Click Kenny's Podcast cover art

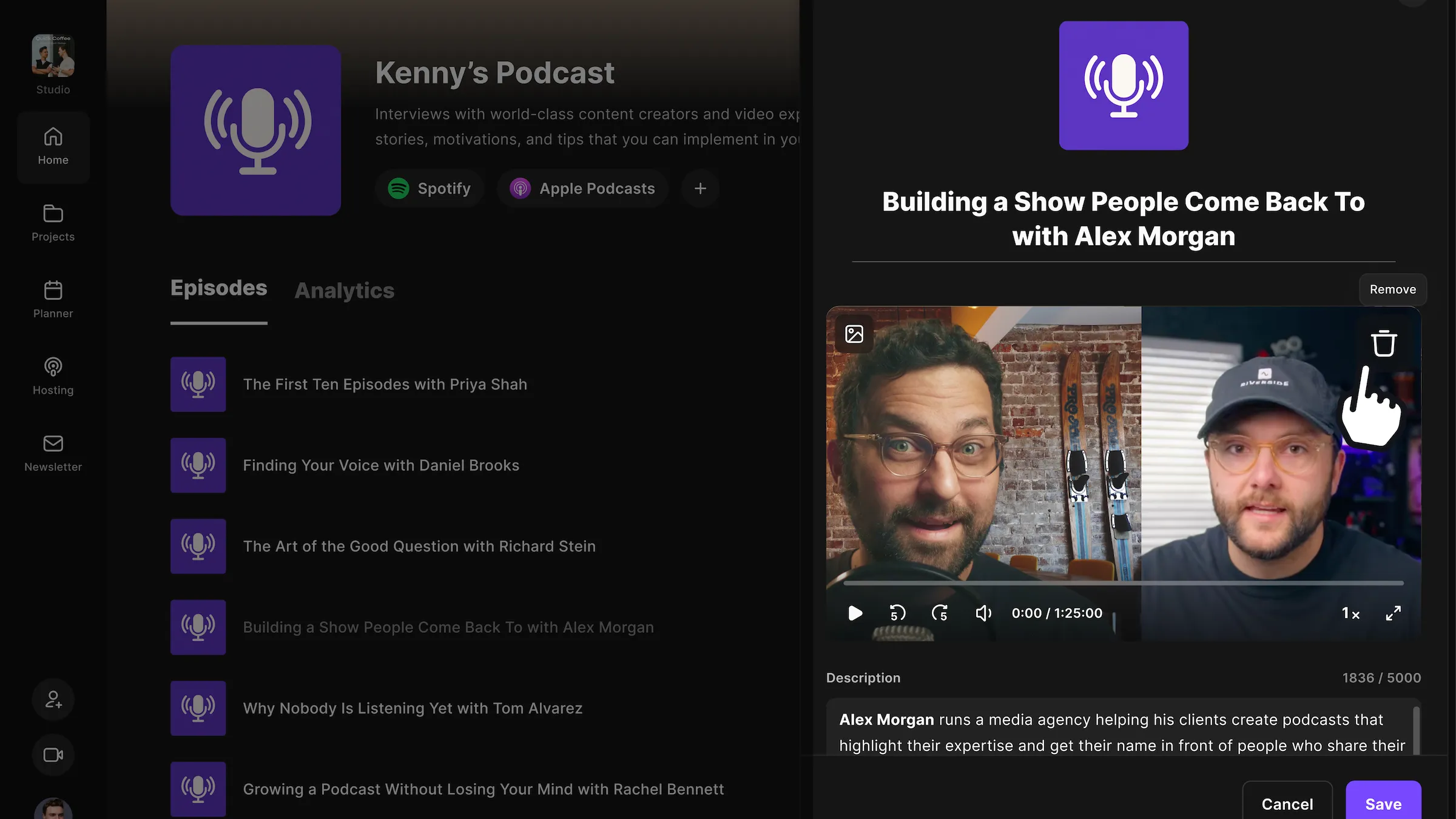click(x=255, y=130)
